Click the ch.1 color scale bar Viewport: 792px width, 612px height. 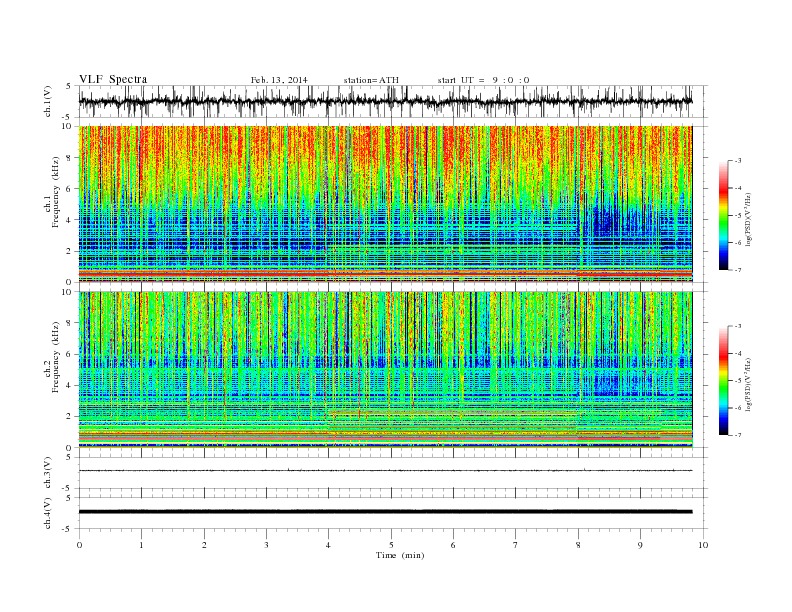(724, 215)
